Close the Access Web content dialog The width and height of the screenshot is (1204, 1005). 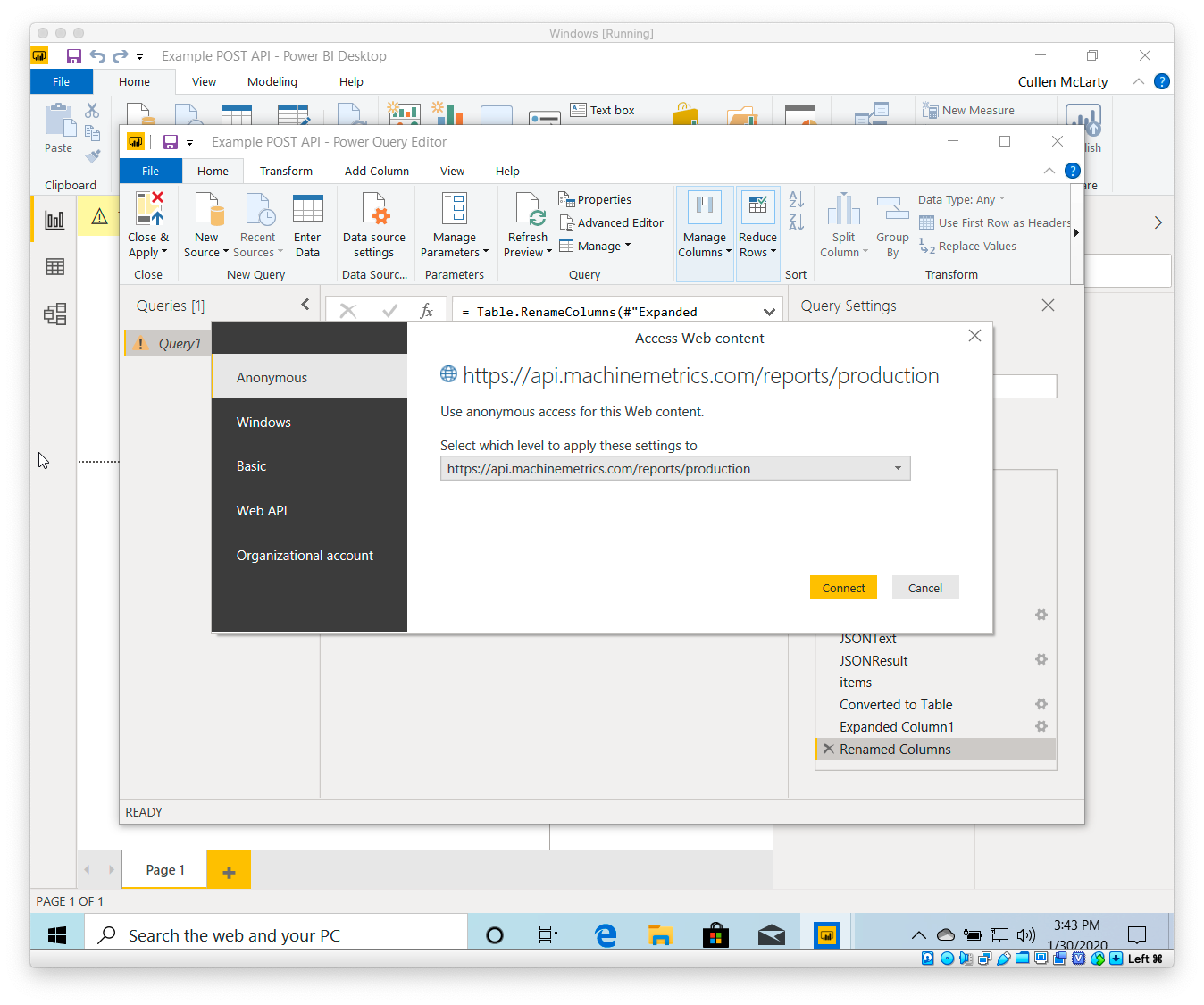(x=974, y=336)
